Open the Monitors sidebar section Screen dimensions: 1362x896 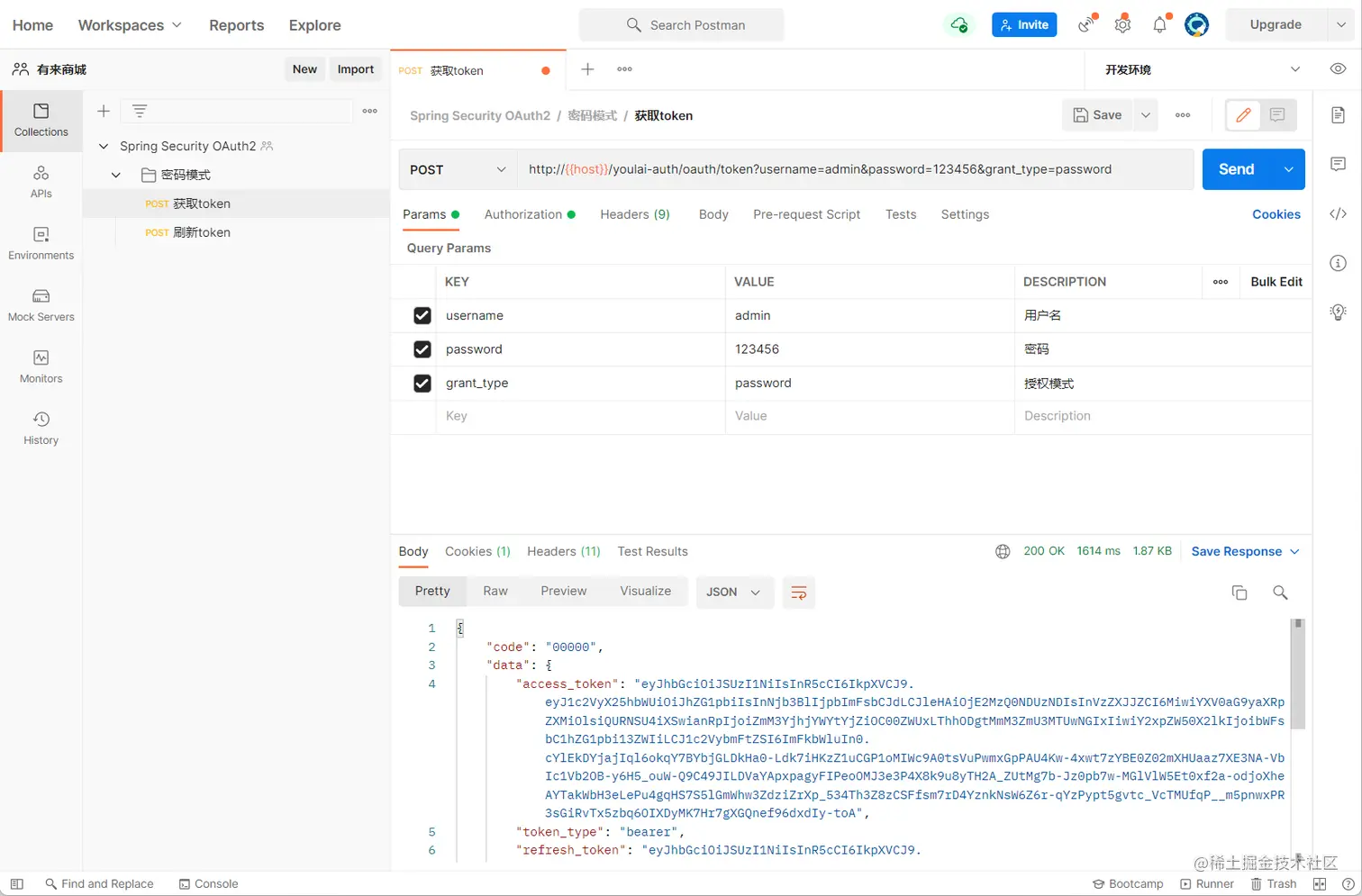click(41, 367)
